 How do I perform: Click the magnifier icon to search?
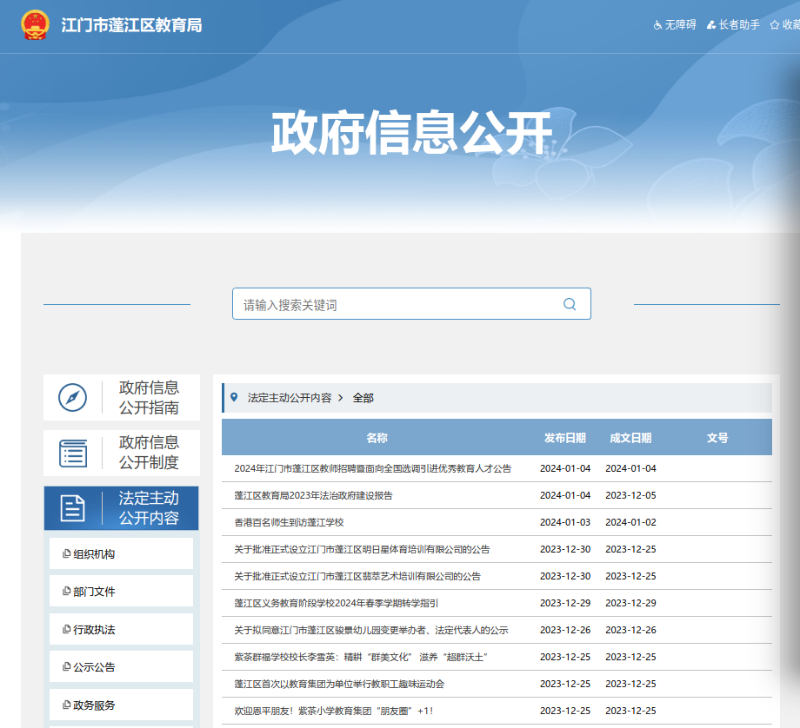569,304
